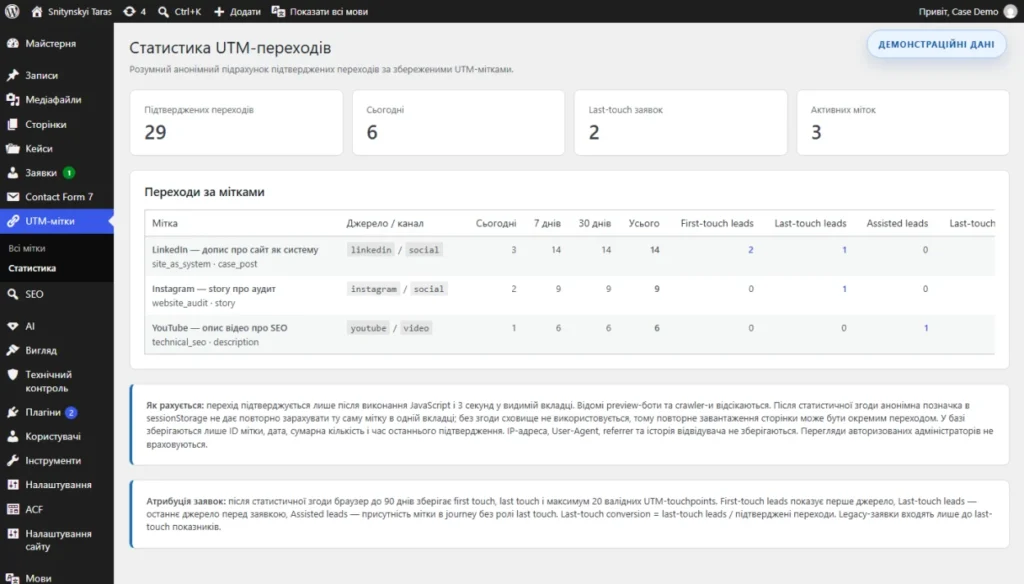The image size is (1024, 584).
Task: Click the YouTube — опис відео про SEO title
Action: (219, 328)
